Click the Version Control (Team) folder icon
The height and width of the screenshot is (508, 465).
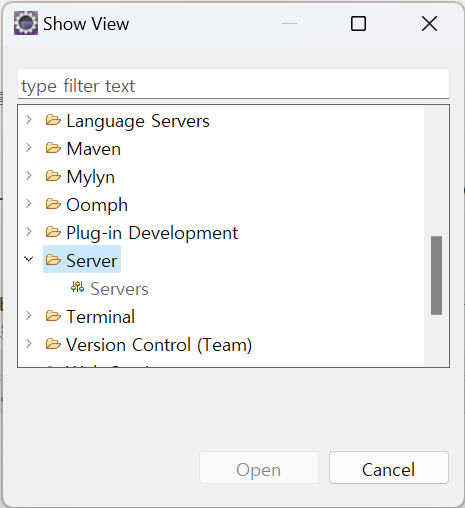(53, 344)
